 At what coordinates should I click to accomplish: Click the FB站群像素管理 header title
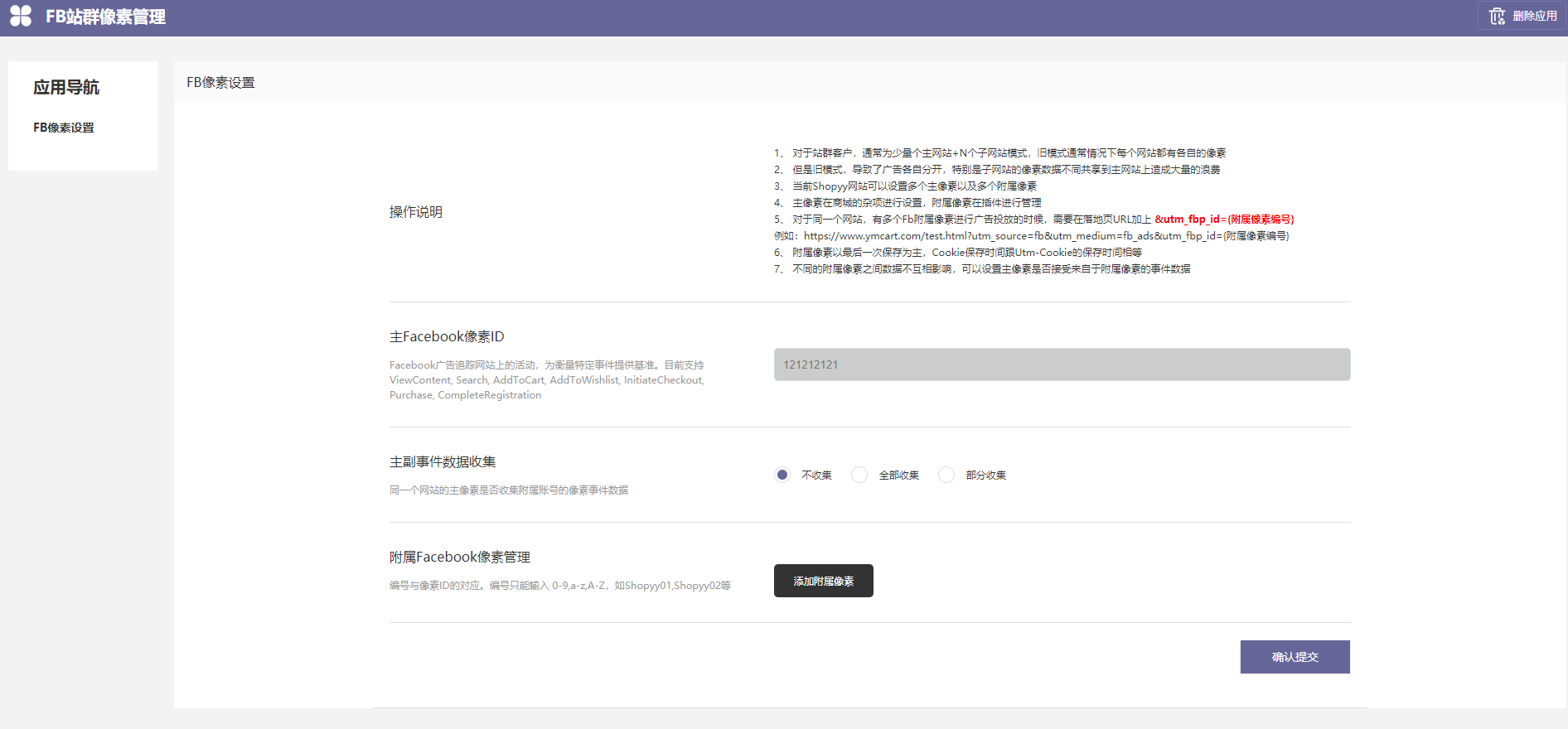point(106,17)
